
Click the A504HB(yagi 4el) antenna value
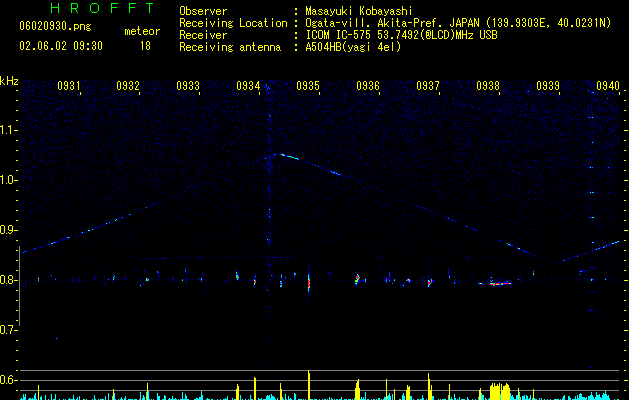[353, 47]
